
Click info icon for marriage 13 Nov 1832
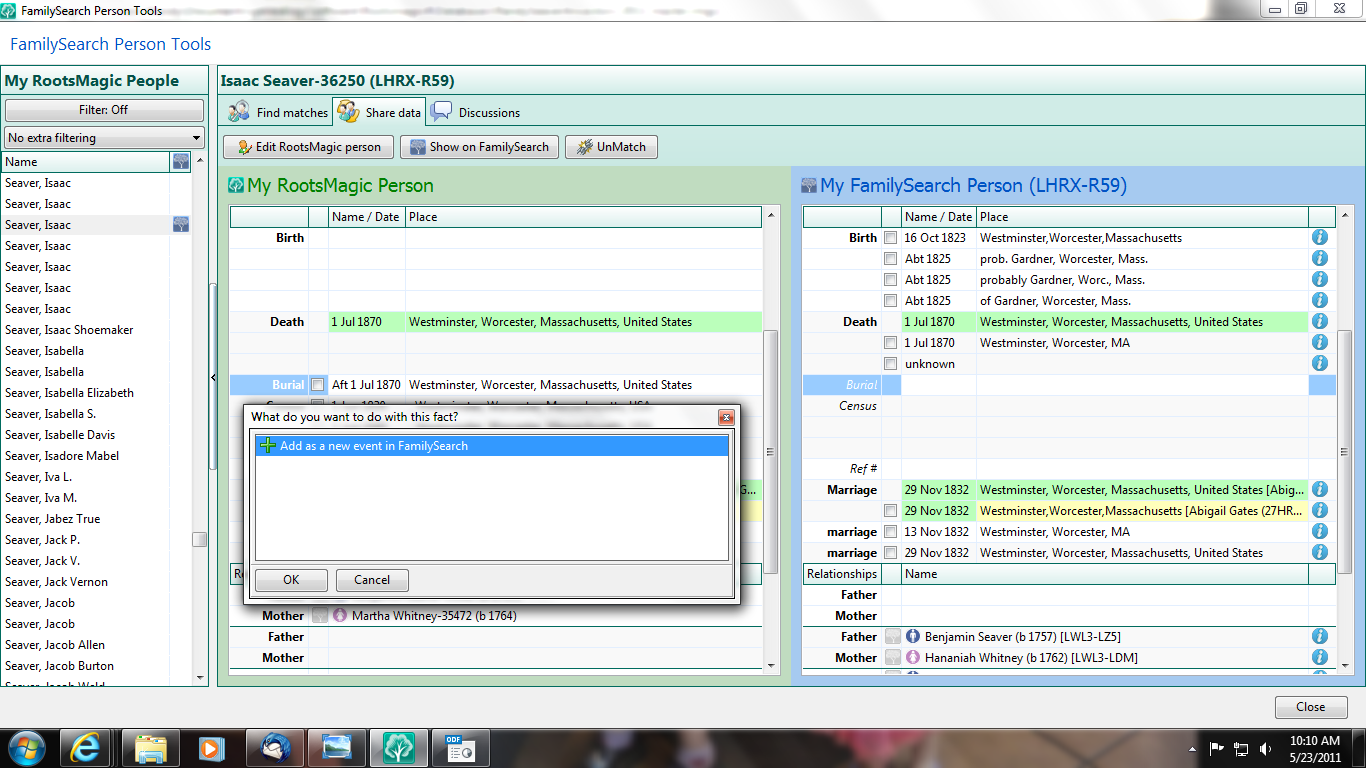point(1319,532)
